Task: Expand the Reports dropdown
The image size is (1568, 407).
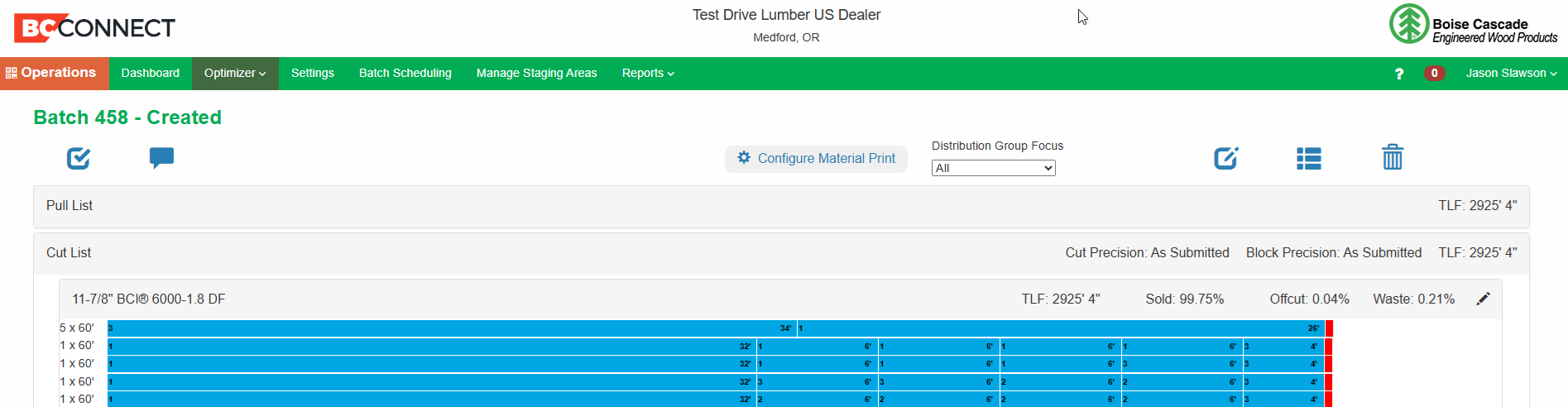Action: point(648,73)
